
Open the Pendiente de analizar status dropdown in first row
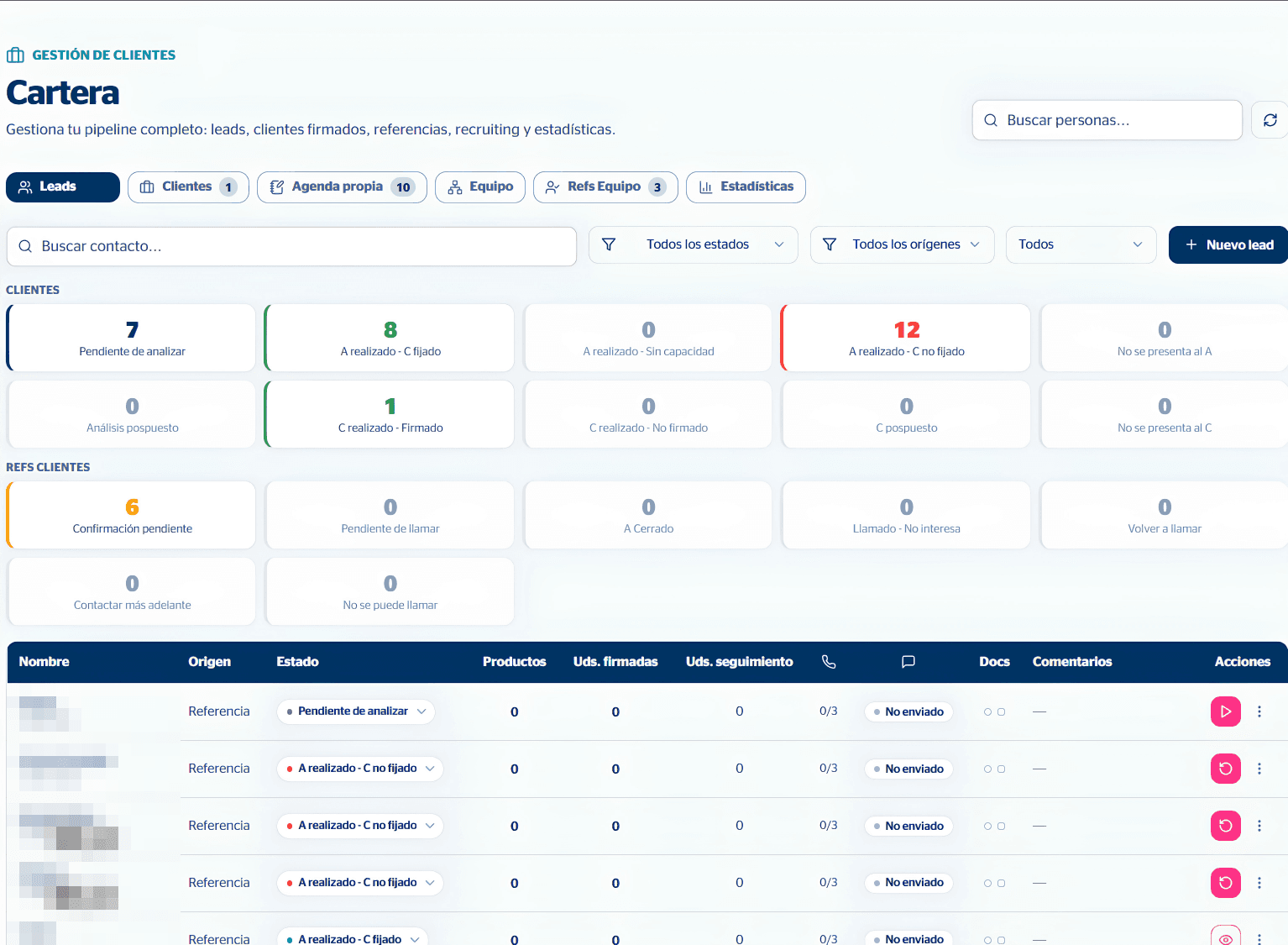point(356,711)
